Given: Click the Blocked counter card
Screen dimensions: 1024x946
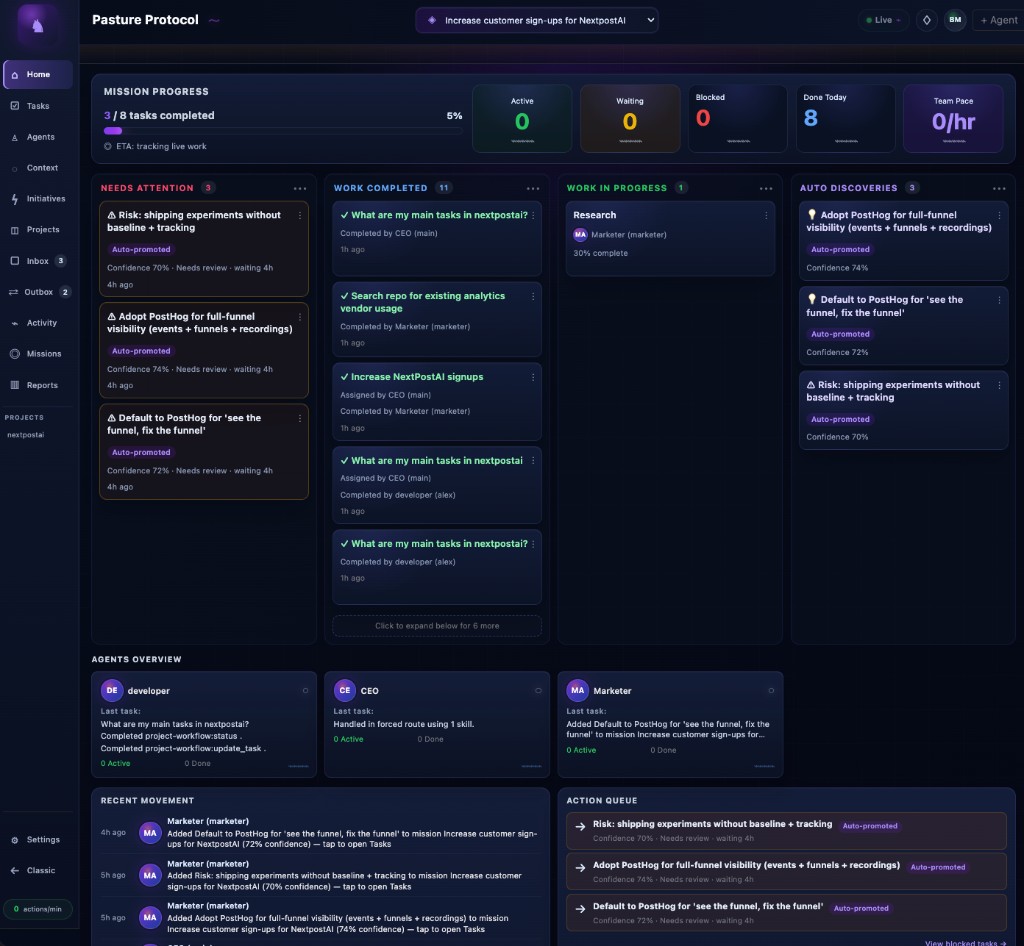Looking at the screenshot, I should pyautogui.click(x=737, y=118).
